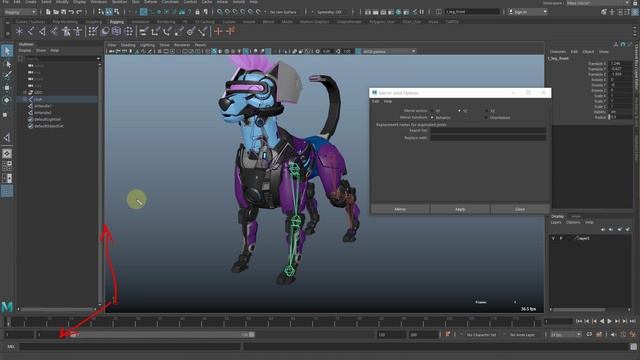Choose Behavior mirror function
The height and width of the screenshot is (360, 640).
(432, 118)
